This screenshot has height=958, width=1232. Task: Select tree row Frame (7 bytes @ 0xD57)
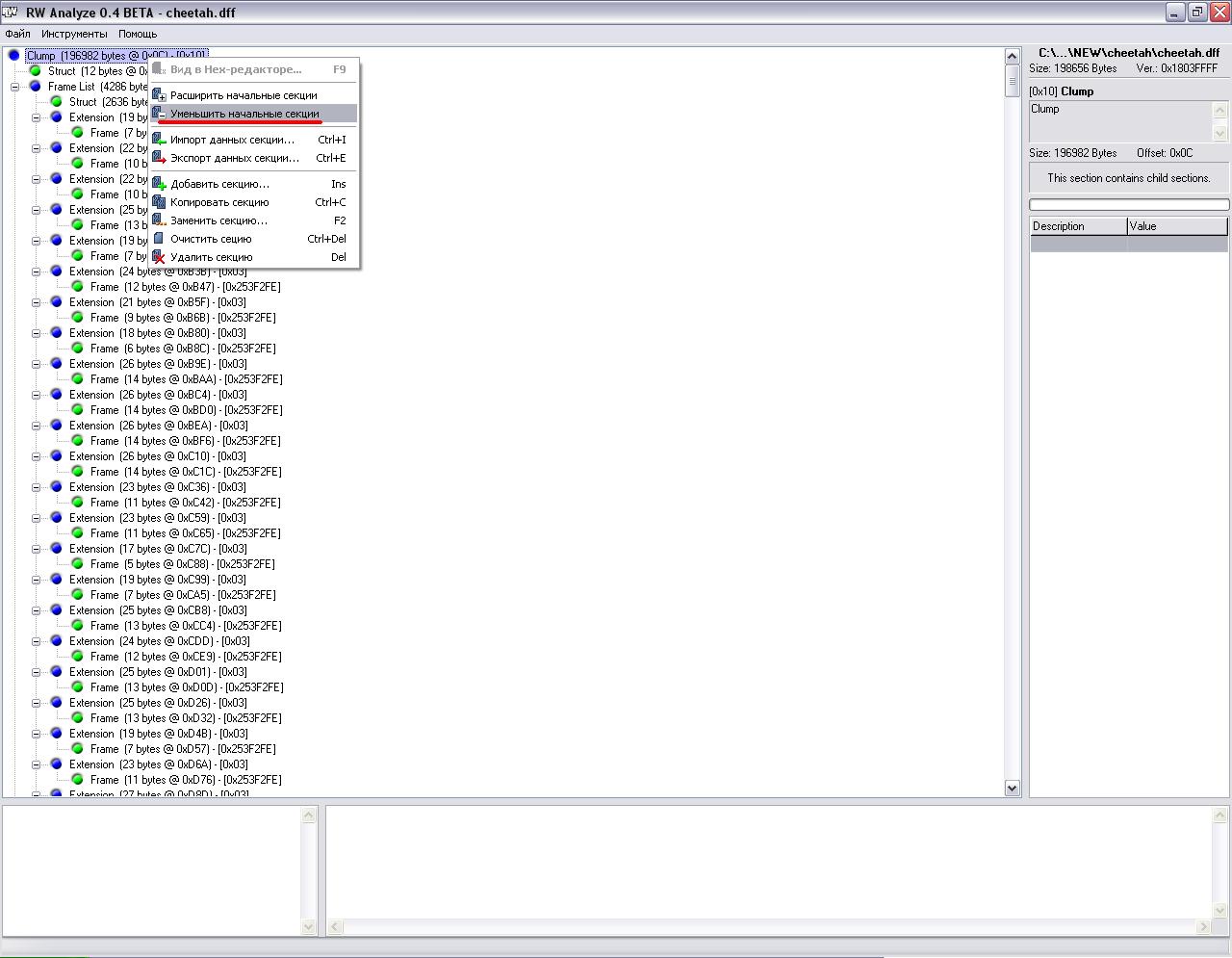pos(183,749)
